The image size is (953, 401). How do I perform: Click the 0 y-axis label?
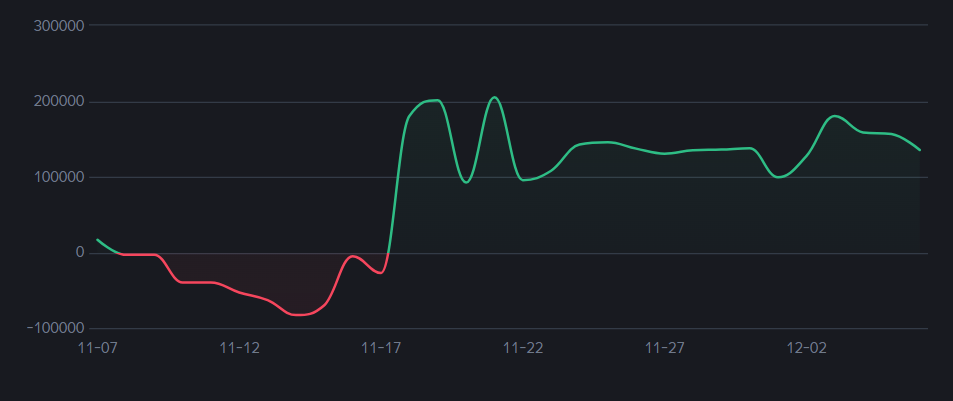click(x=79, y=253)
